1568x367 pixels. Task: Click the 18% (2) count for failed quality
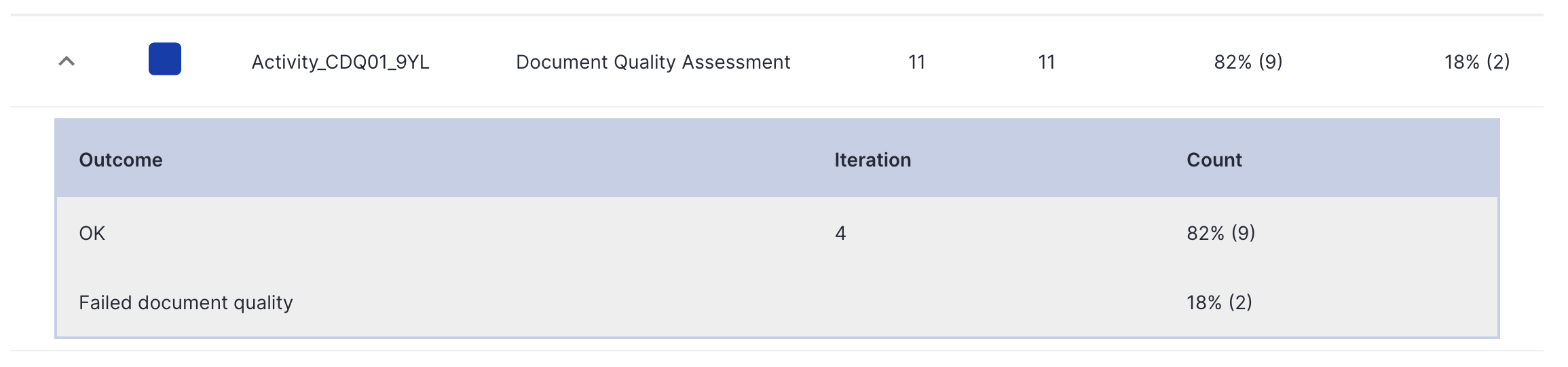coord(1219,302)
